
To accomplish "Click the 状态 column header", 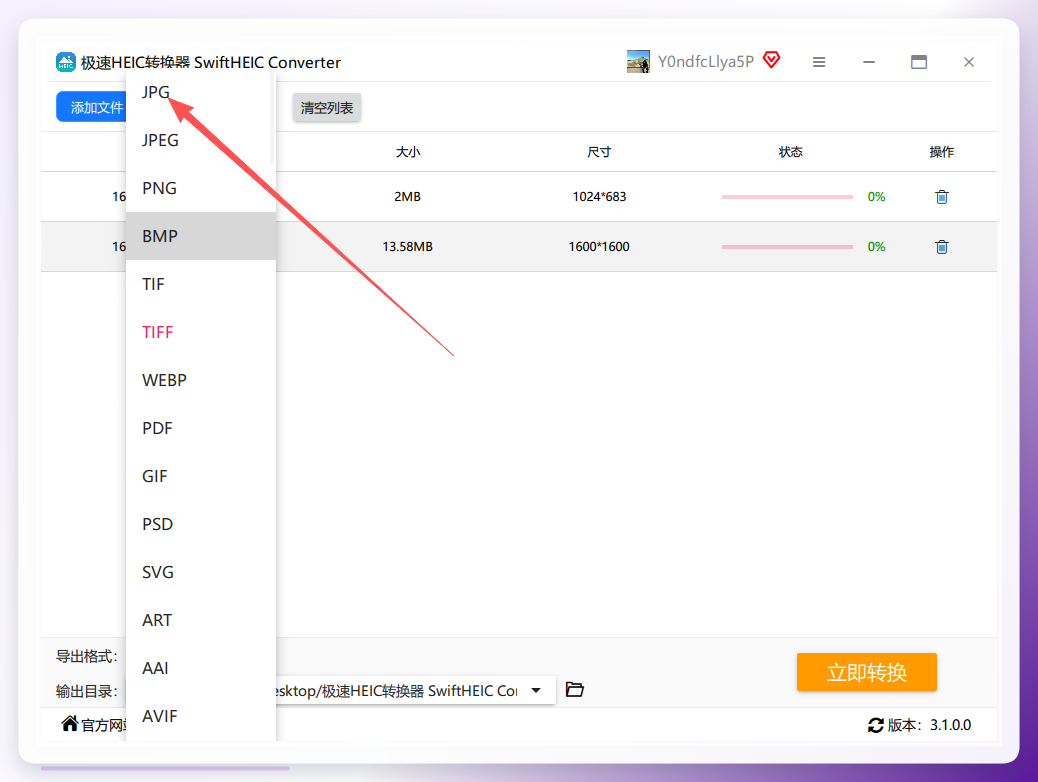I will [x=790, y=152].
